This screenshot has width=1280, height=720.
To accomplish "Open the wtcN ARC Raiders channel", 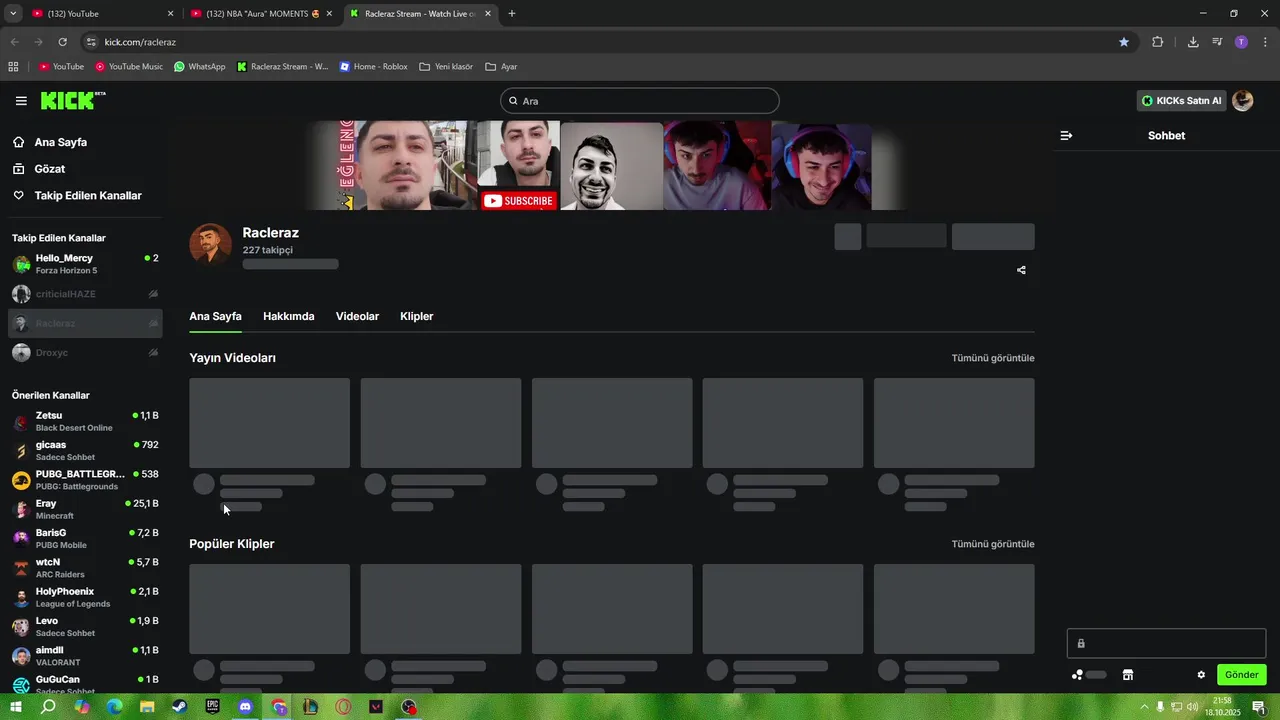I will pyautogui.click(x=85, y=568).
